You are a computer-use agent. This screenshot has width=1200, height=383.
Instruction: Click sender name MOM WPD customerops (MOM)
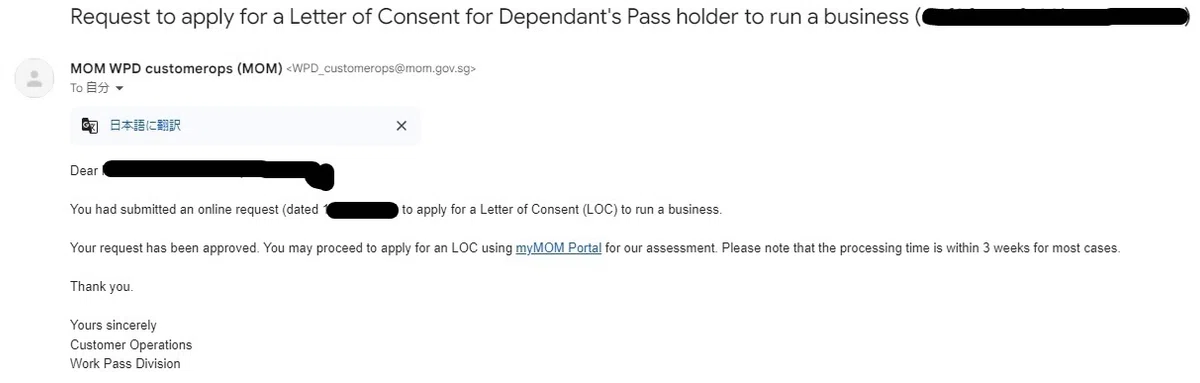[176, 68]
